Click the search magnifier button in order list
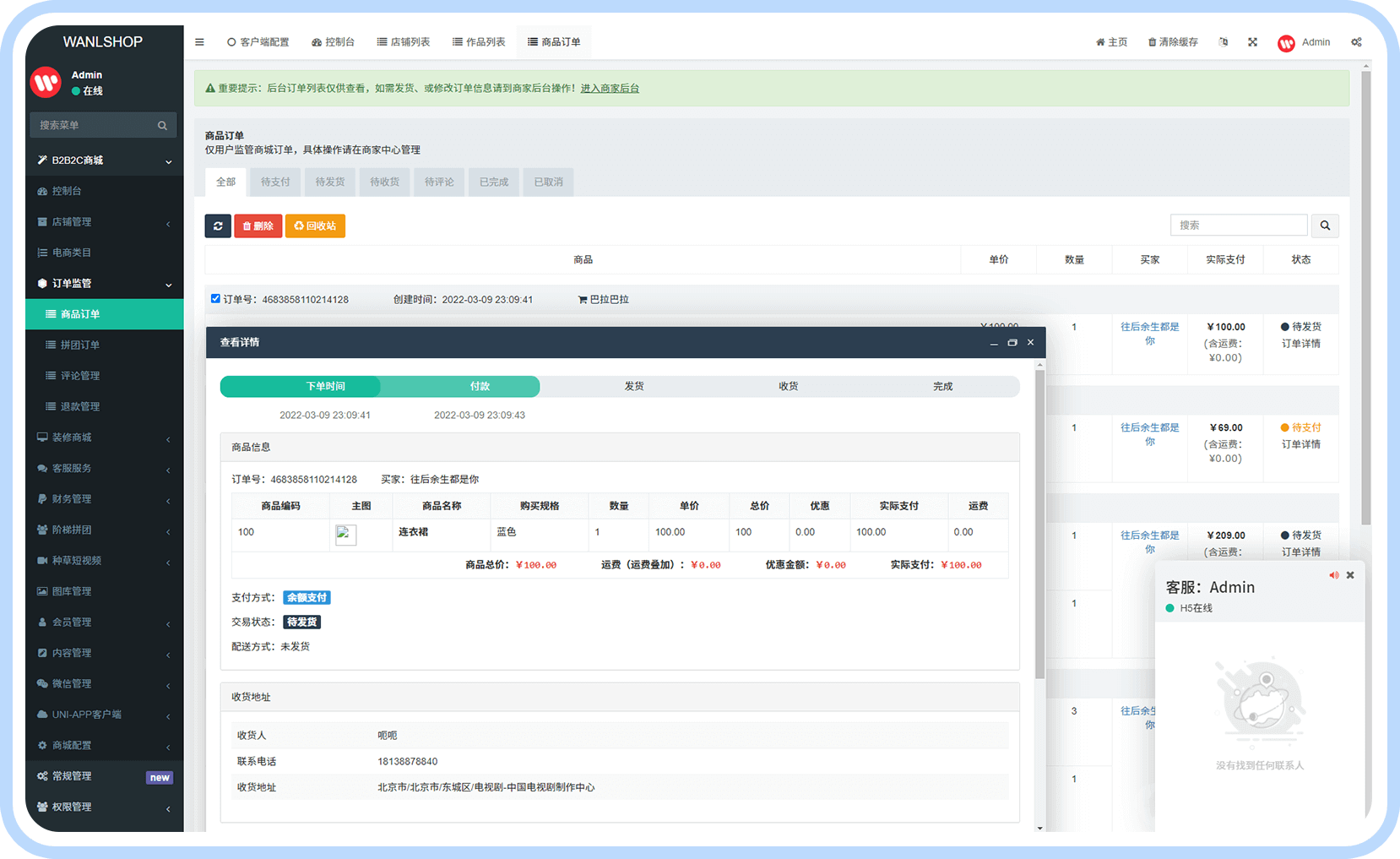Screen dimensions: 1400x859 click(x=1325, y=226)
